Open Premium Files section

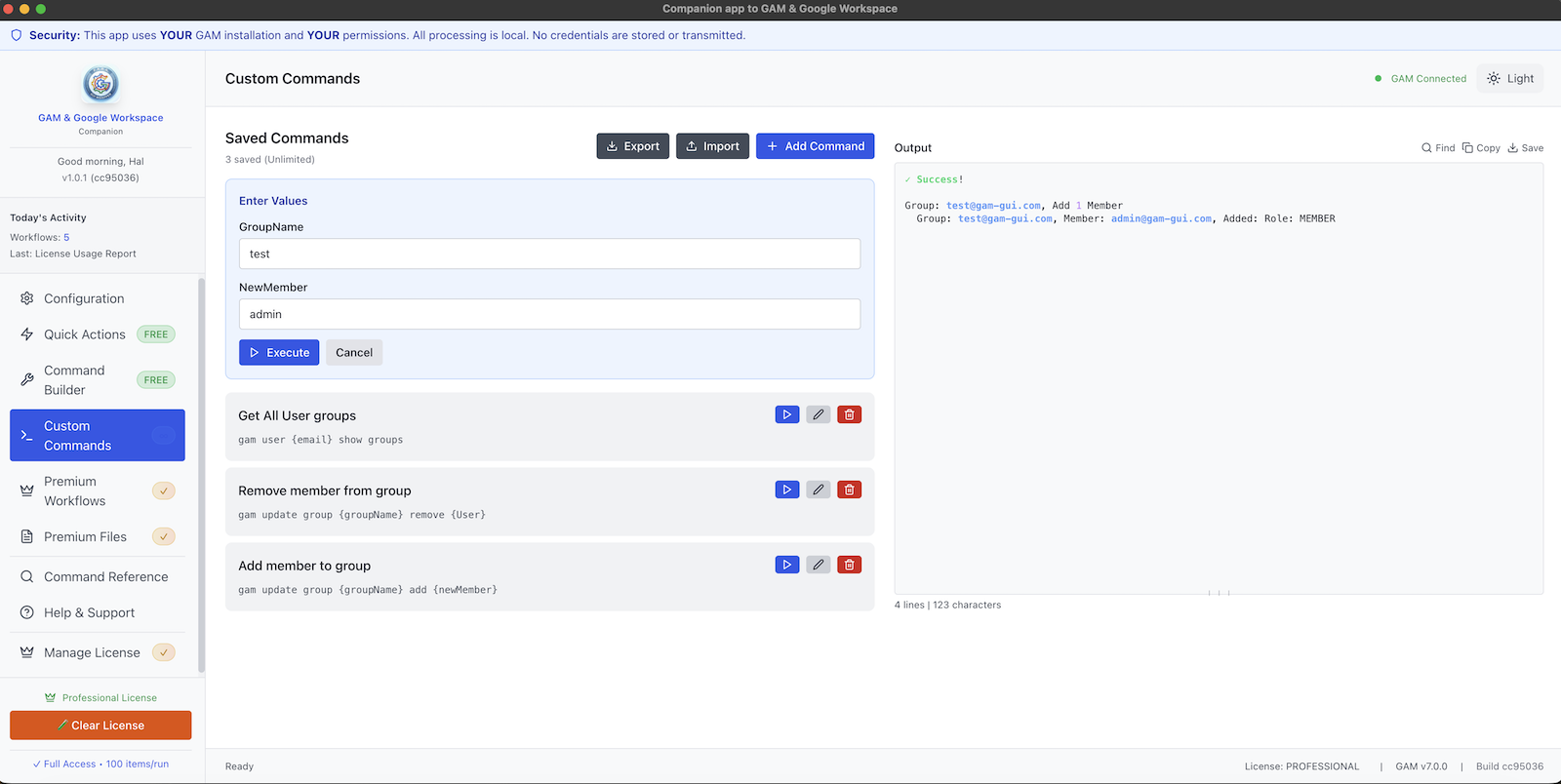point(98,537)
